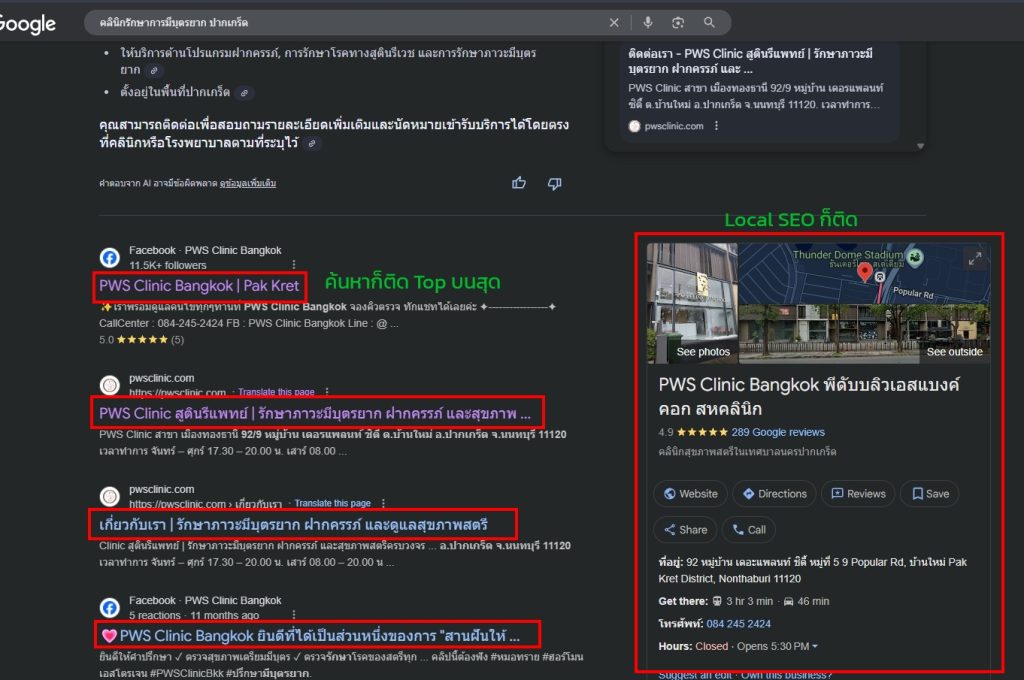Share the PWS Clinic Bangkok listing
The image size is (1024, 680).
coord(685,530)
